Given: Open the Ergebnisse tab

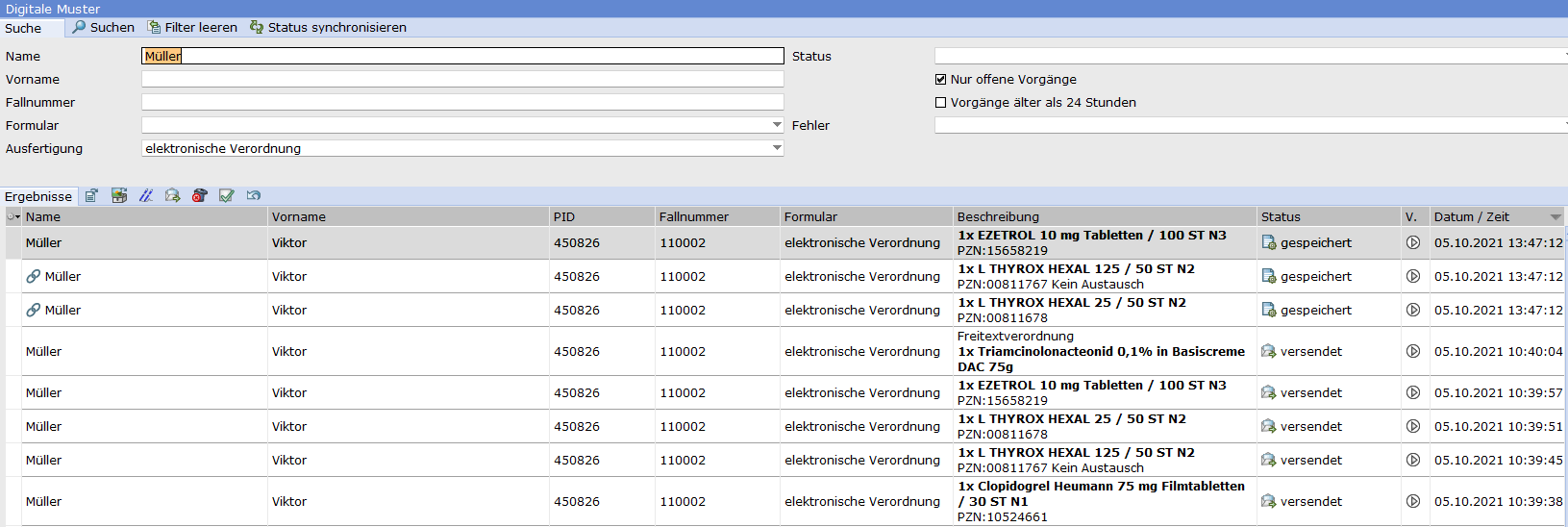Looking at the screenshot, I should point(38,196).
